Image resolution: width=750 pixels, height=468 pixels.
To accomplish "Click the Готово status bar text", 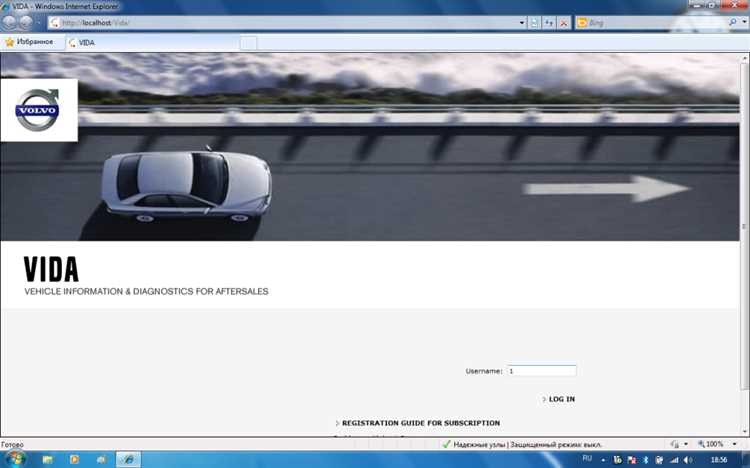I will coord(12,445).
